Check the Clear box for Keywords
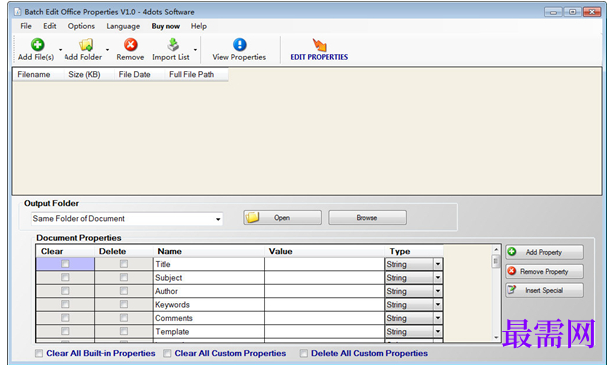The image size is (614, 365). (x=65, y=304)
